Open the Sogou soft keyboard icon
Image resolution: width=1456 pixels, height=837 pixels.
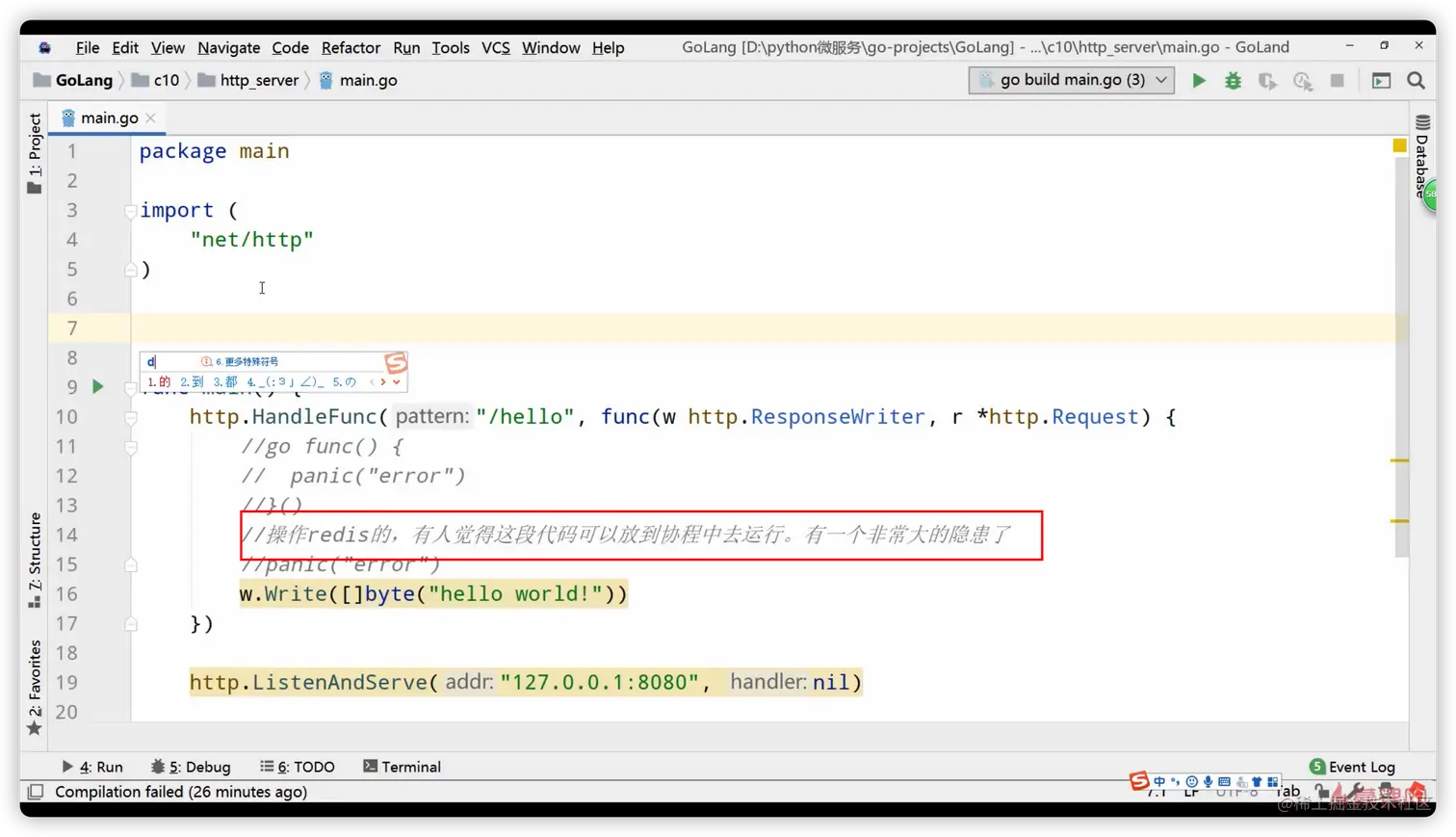click(x=1224, y=782)
